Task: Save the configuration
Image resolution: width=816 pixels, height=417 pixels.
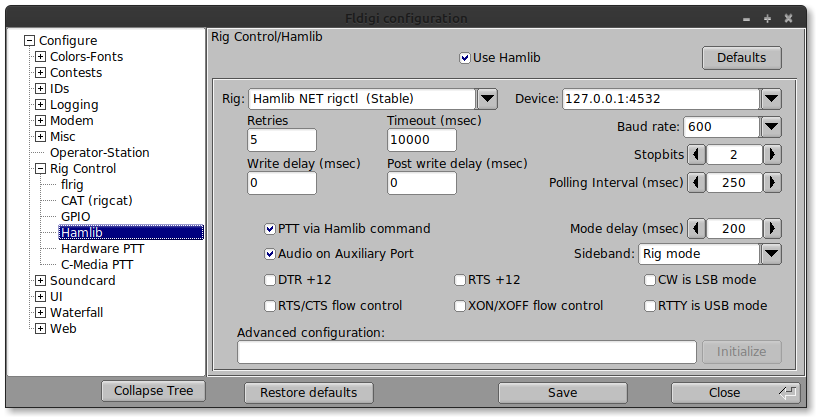Action: tap(563, 393)
